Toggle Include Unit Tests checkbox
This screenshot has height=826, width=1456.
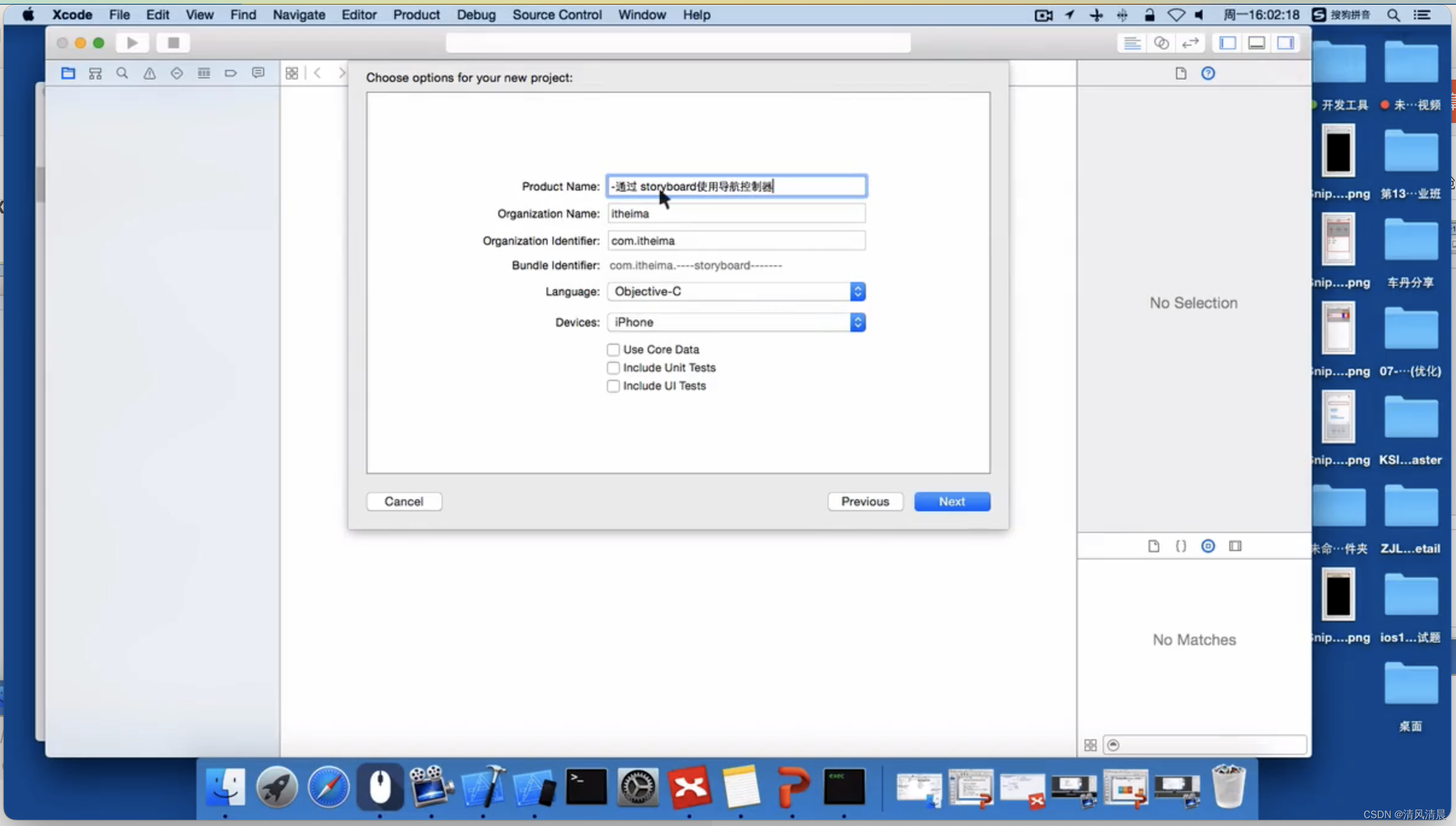tap(613, 368)
